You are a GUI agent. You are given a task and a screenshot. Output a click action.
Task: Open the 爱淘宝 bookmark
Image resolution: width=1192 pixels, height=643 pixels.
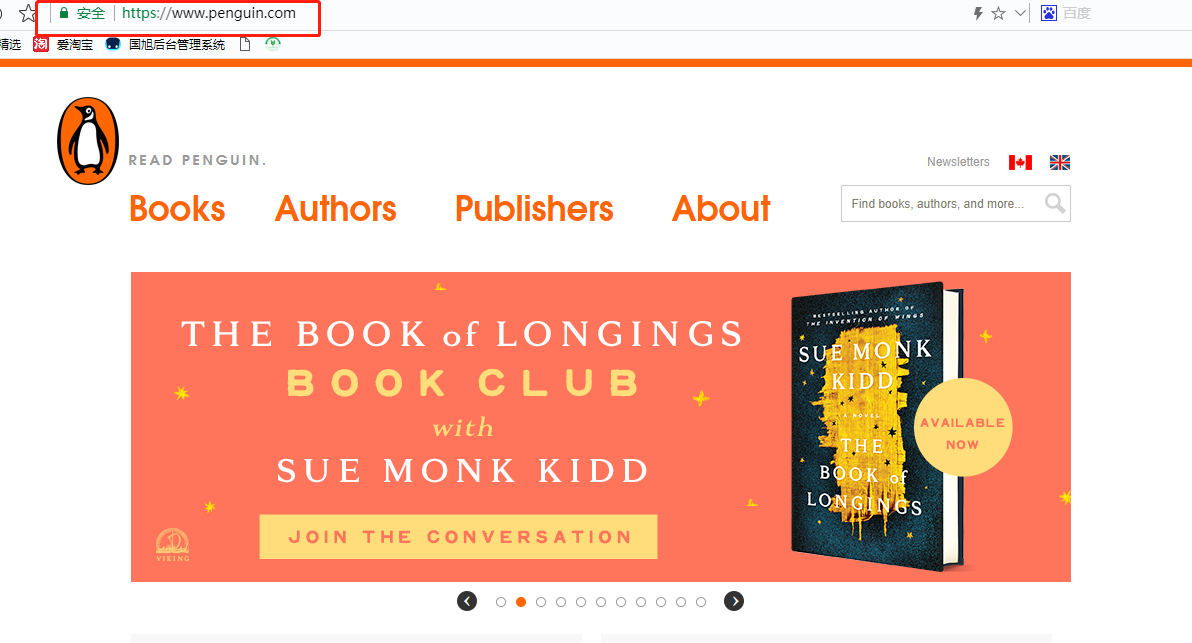(x=64, y=45)
